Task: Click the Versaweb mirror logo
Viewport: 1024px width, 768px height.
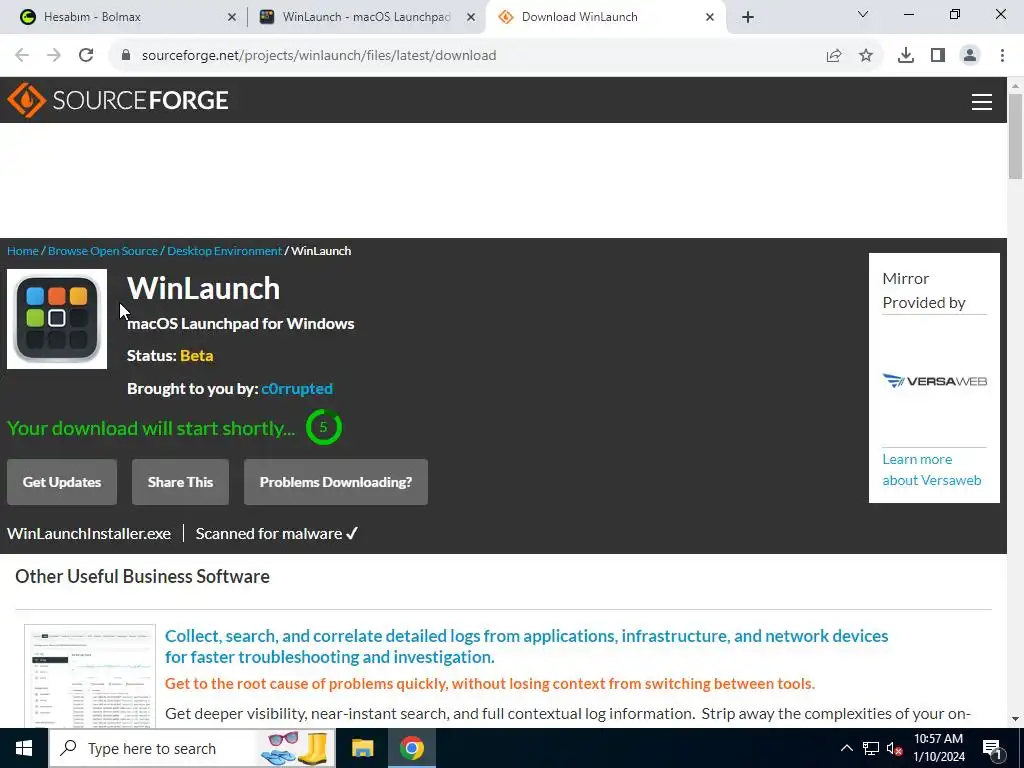Action: tap(935, 381)
